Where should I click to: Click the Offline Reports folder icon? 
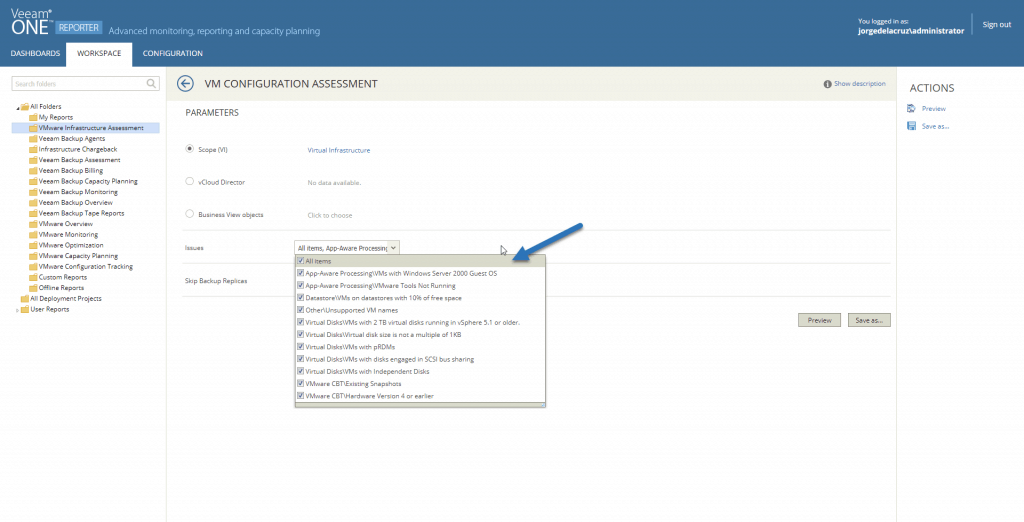click(x=33, y=288)
